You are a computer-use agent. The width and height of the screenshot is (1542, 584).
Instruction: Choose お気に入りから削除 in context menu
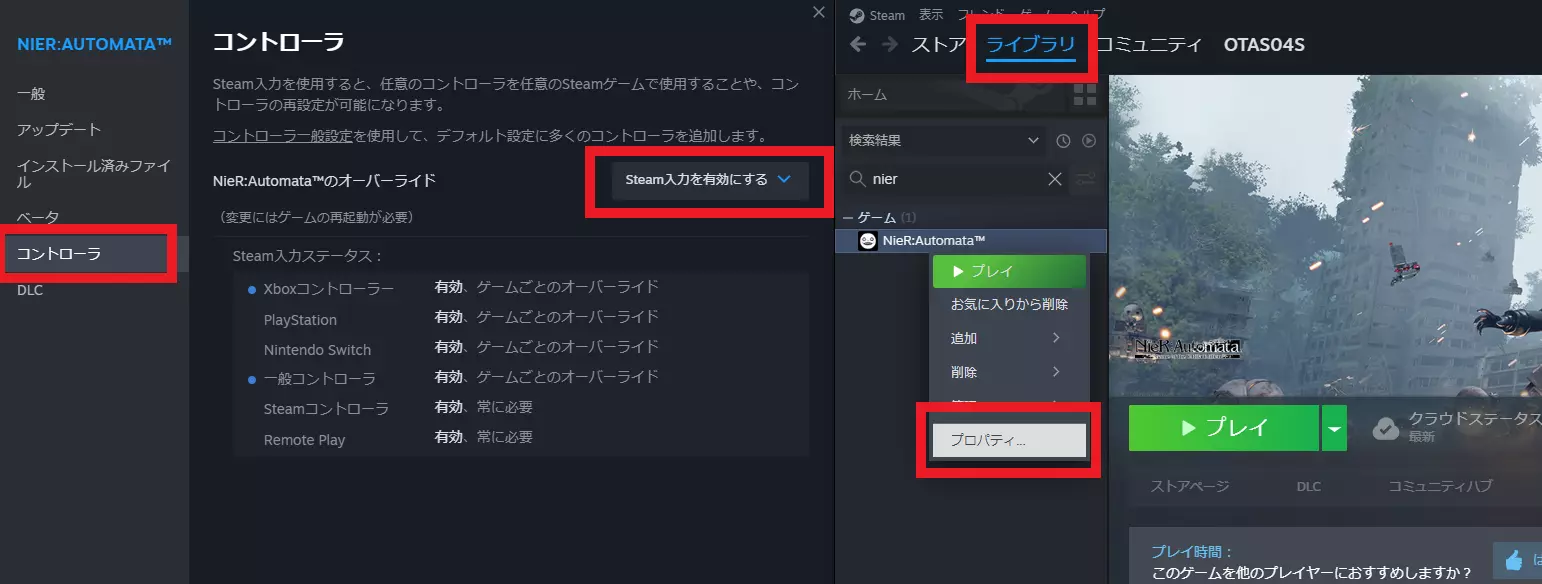[1009, 304]
